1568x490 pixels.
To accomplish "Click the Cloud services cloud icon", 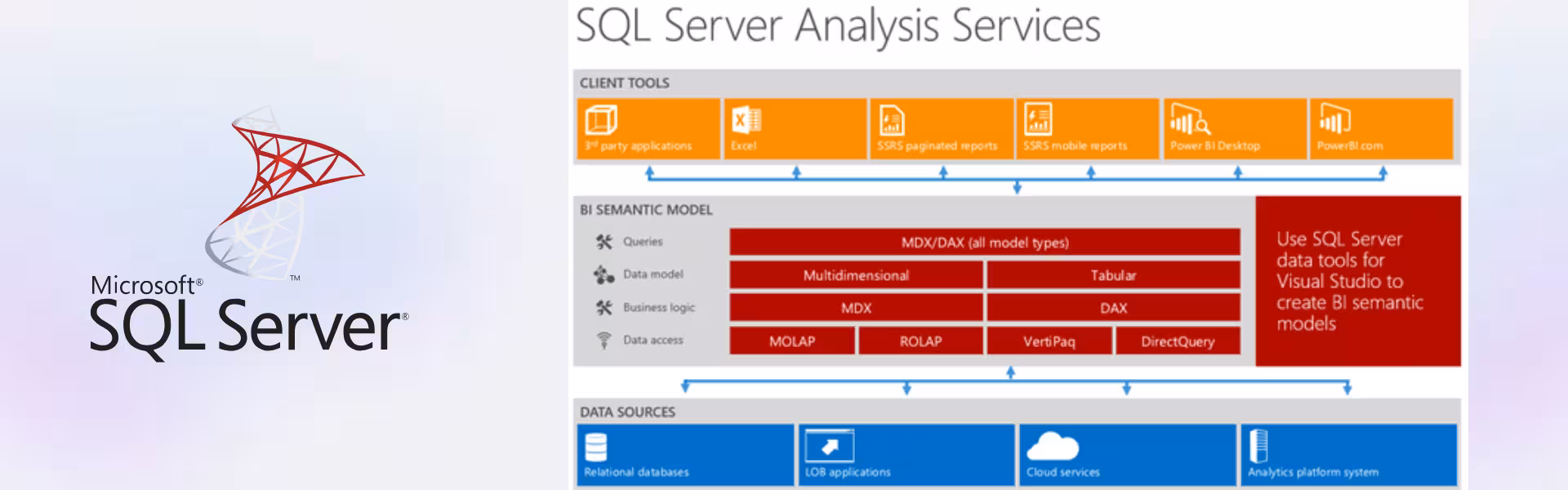I will point(1053,446).
